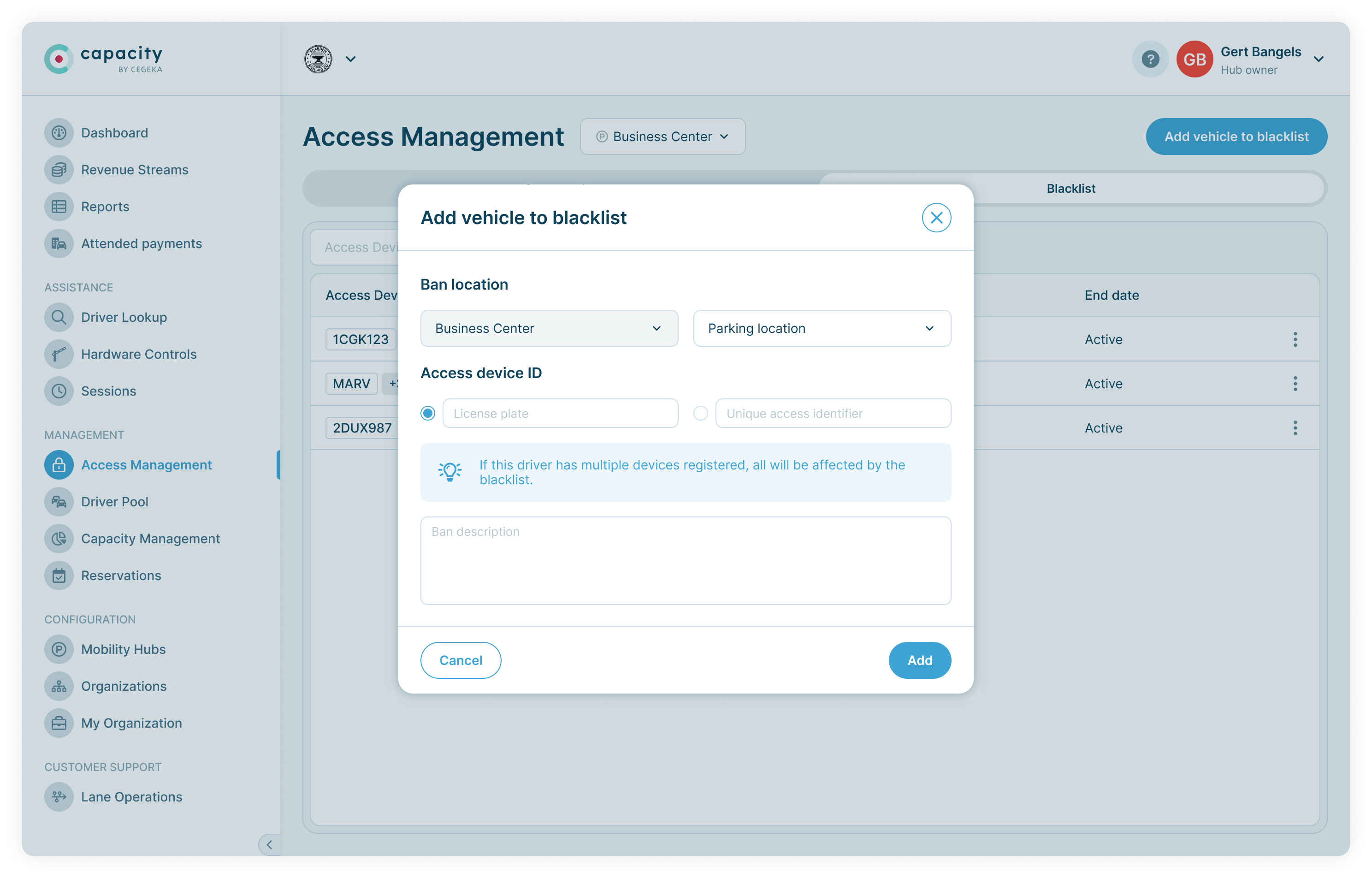Image resolution: width=1372 pixels, height=878 pixels.
Task: Switch to the Blacklist tab
Action: 1070,189
